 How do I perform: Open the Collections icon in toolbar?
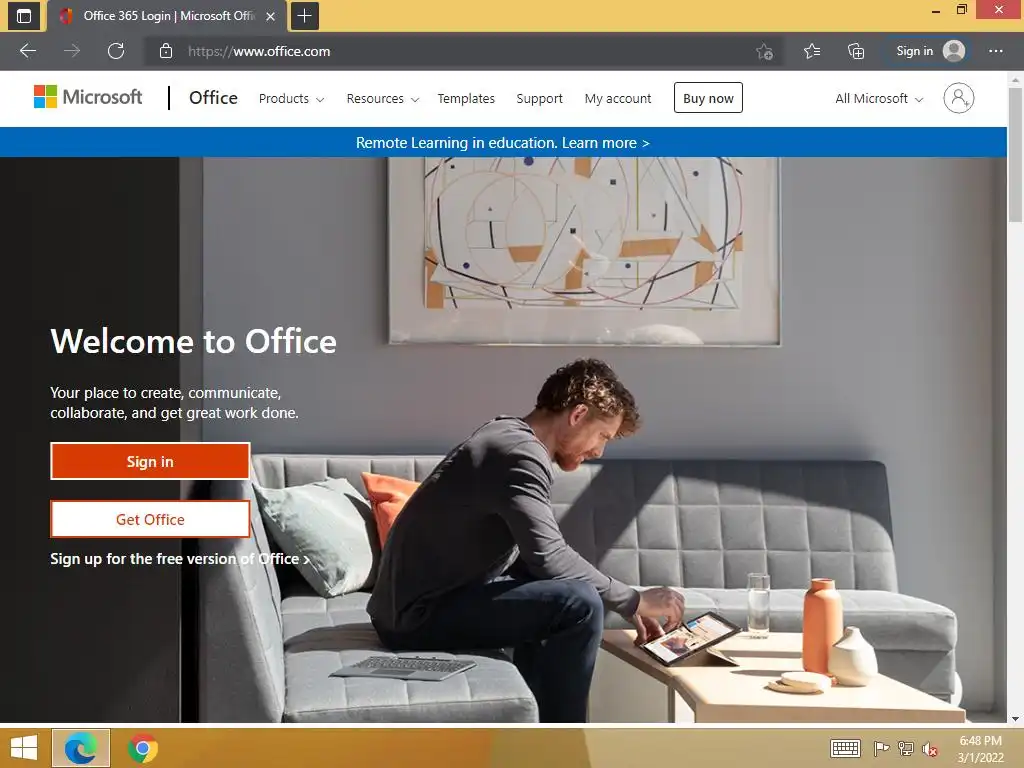(856, 51)
